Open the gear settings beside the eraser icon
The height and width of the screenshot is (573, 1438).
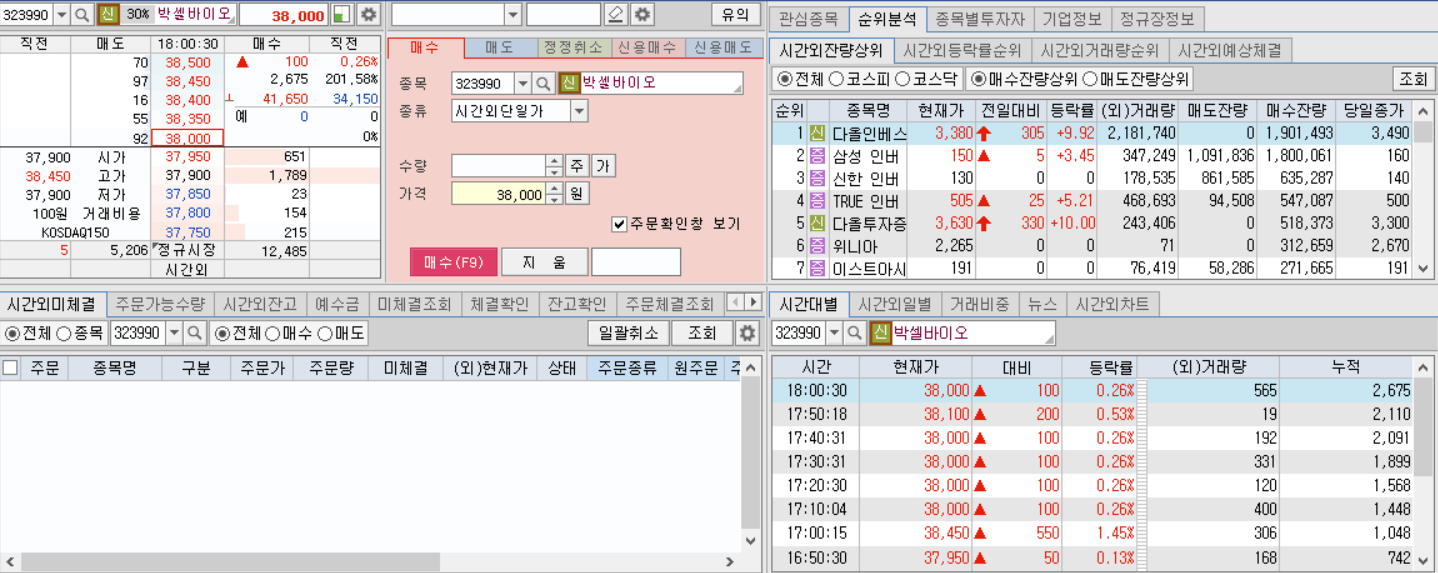click(642, 15)
